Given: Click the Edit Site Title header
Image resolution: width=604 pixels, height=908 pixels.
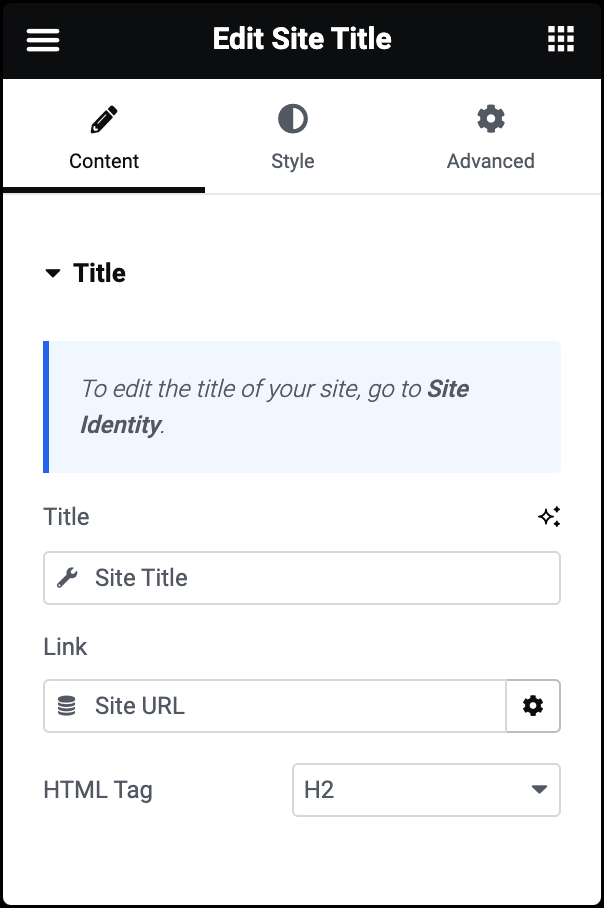Looking at the screenshot, I should click(302, 39).
